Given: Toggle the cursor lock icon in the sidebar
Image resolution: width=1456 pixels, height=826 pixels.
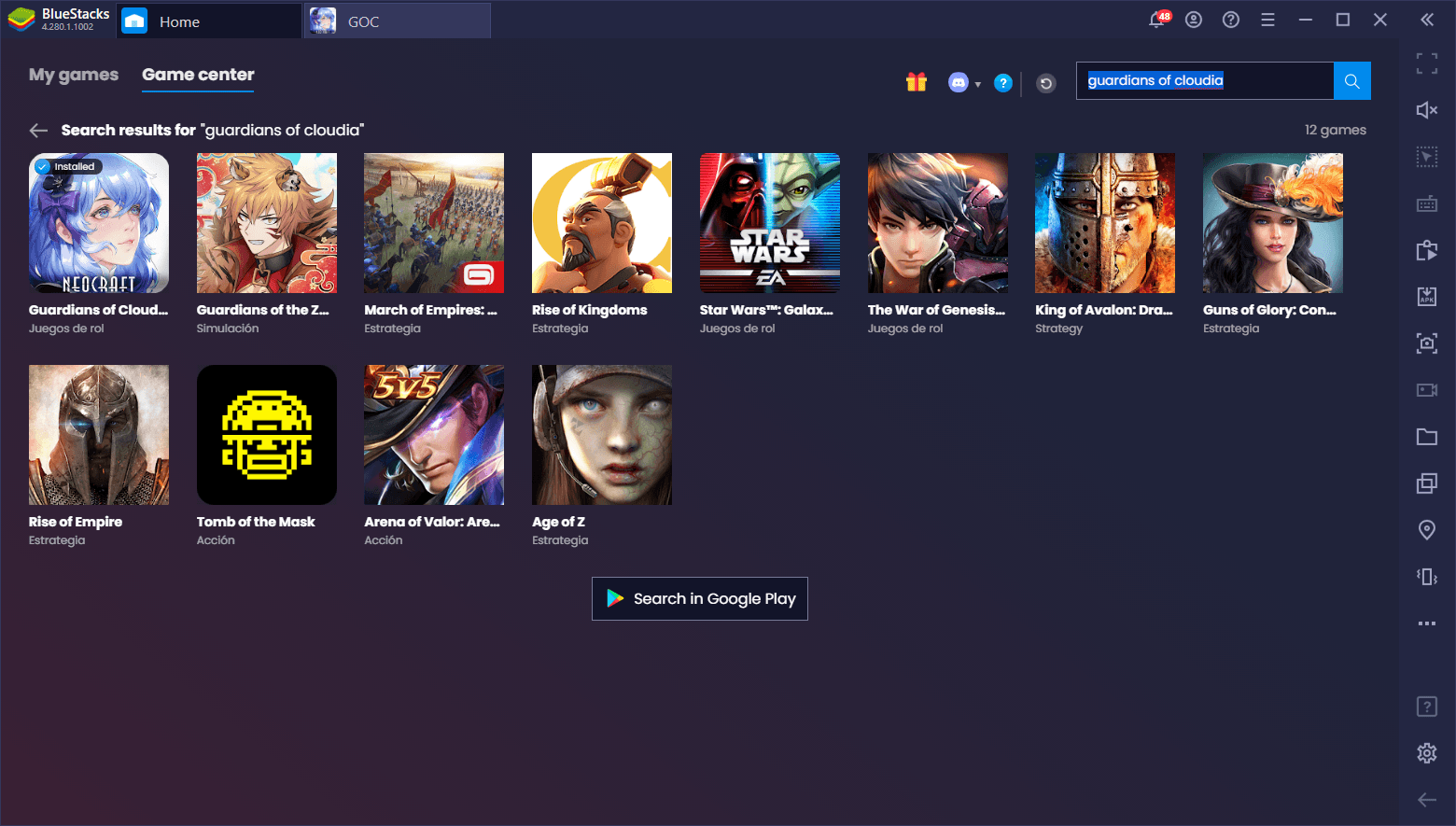Looking at the screenshot, I should 1427,157.
